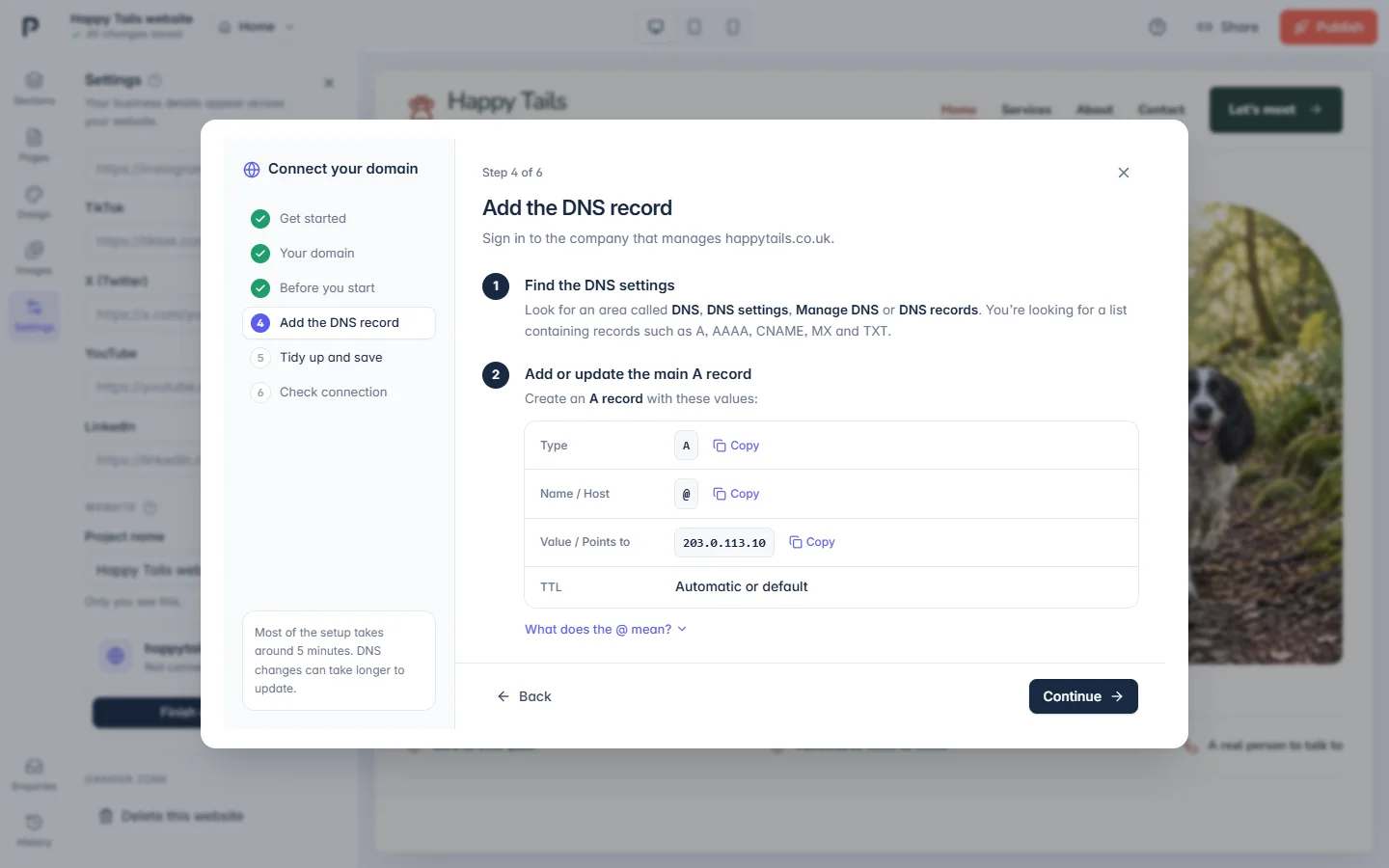
Task: Close the Connect your domain dialog
Action: coord(1124,173)
